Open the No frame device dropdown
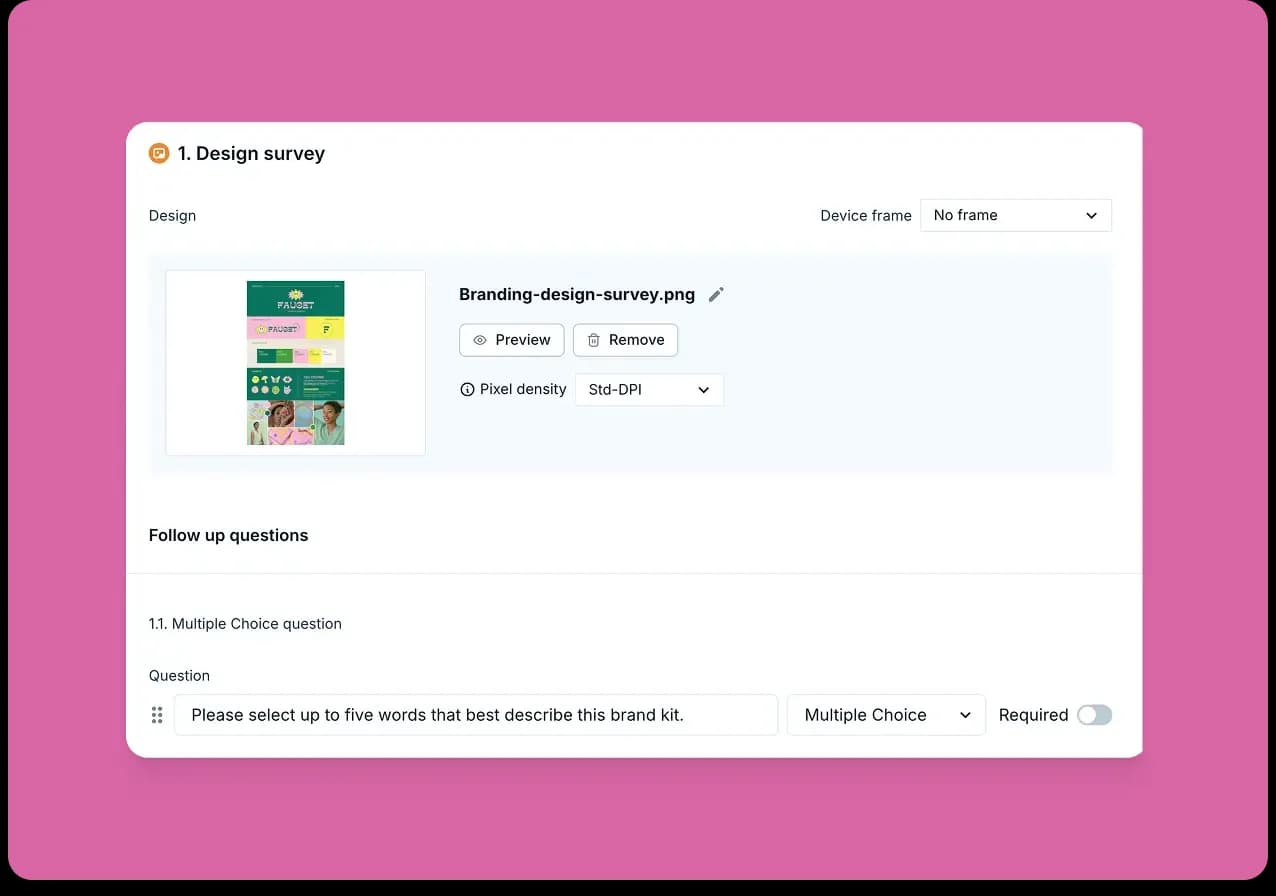 click(x=1015, y=215)
